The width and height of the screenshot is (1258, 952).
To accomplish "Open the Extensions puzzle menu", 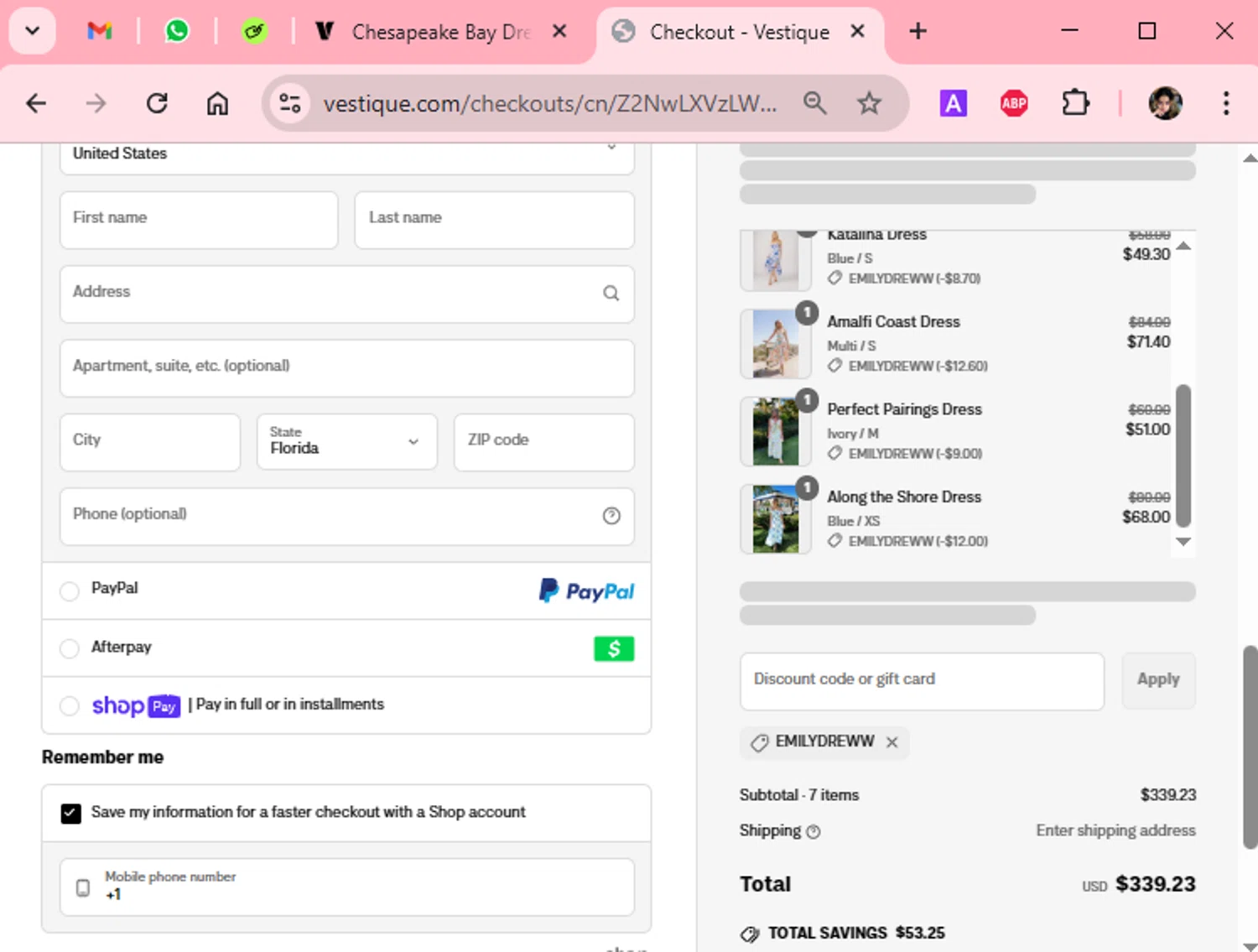I will 1075,104.
